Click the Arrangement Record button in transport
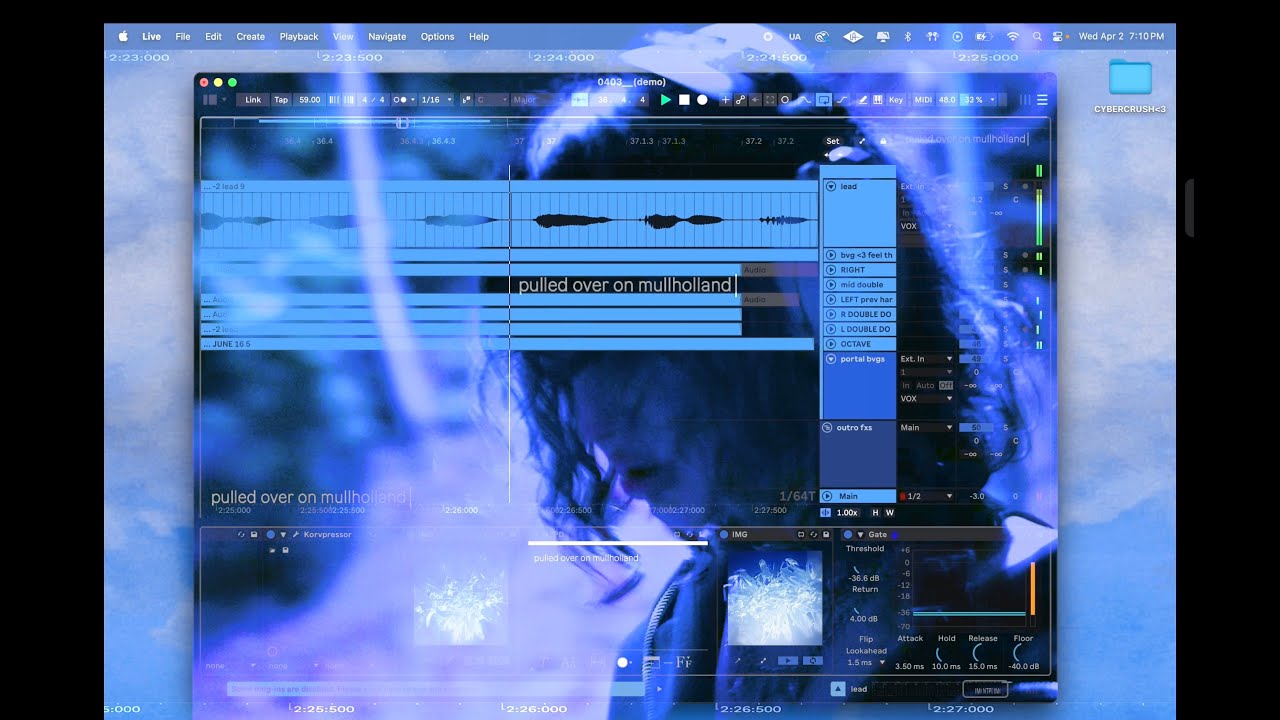The height and width of the screenshot is (720, 1280). (x=702, y=100)
